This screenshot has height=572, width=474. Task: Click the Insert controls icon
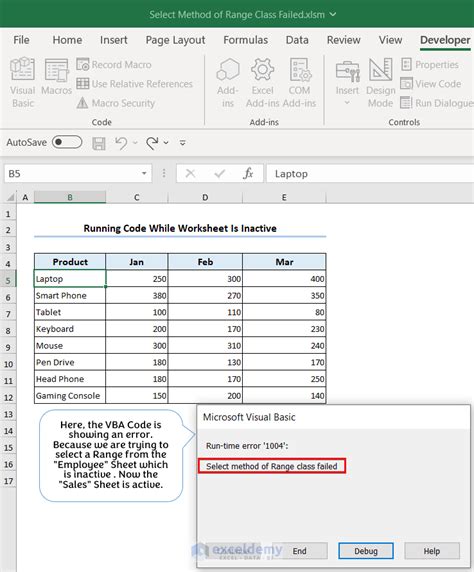347,71
